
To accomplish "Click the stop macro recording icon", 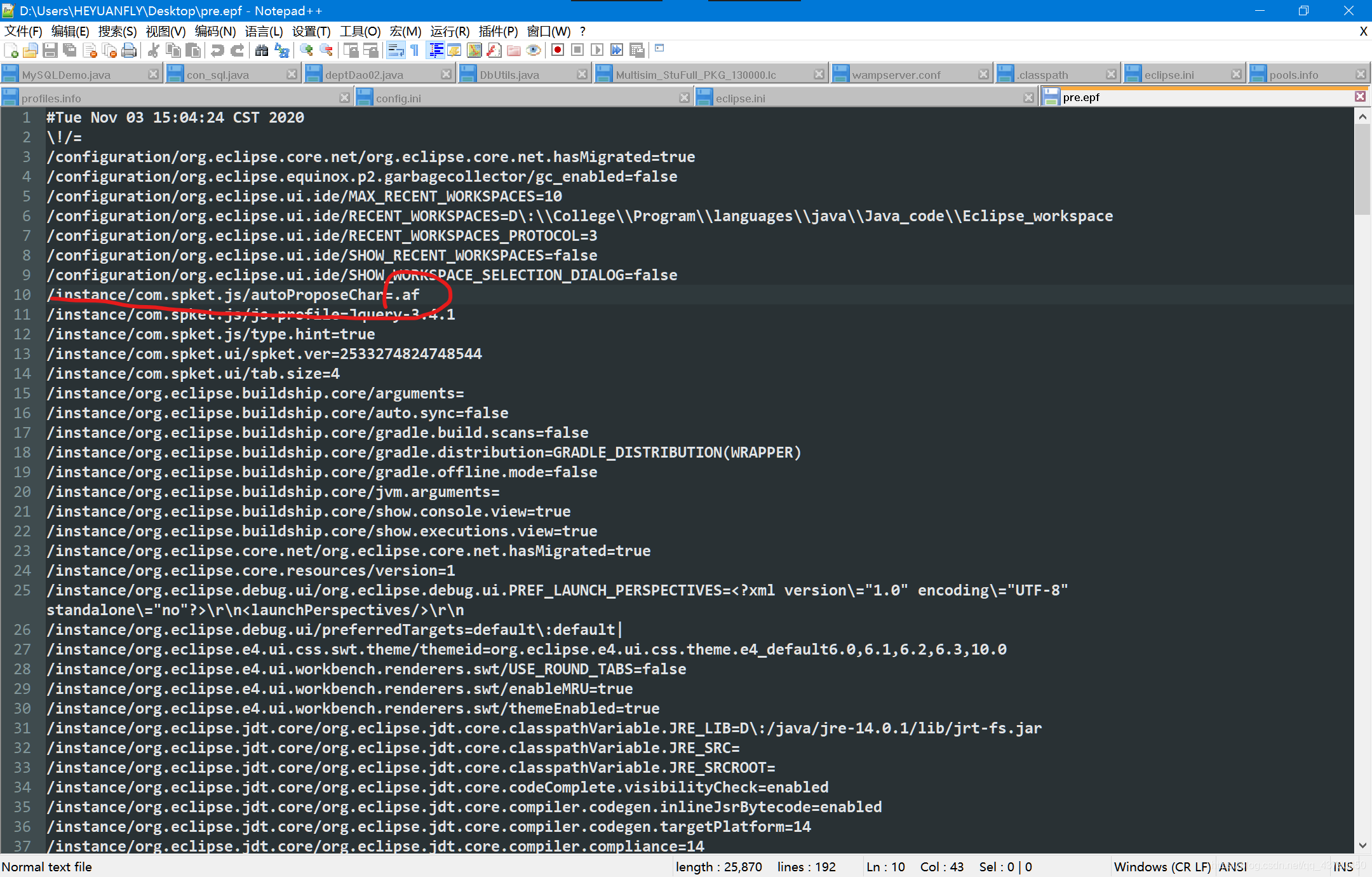I will point(577,51).
